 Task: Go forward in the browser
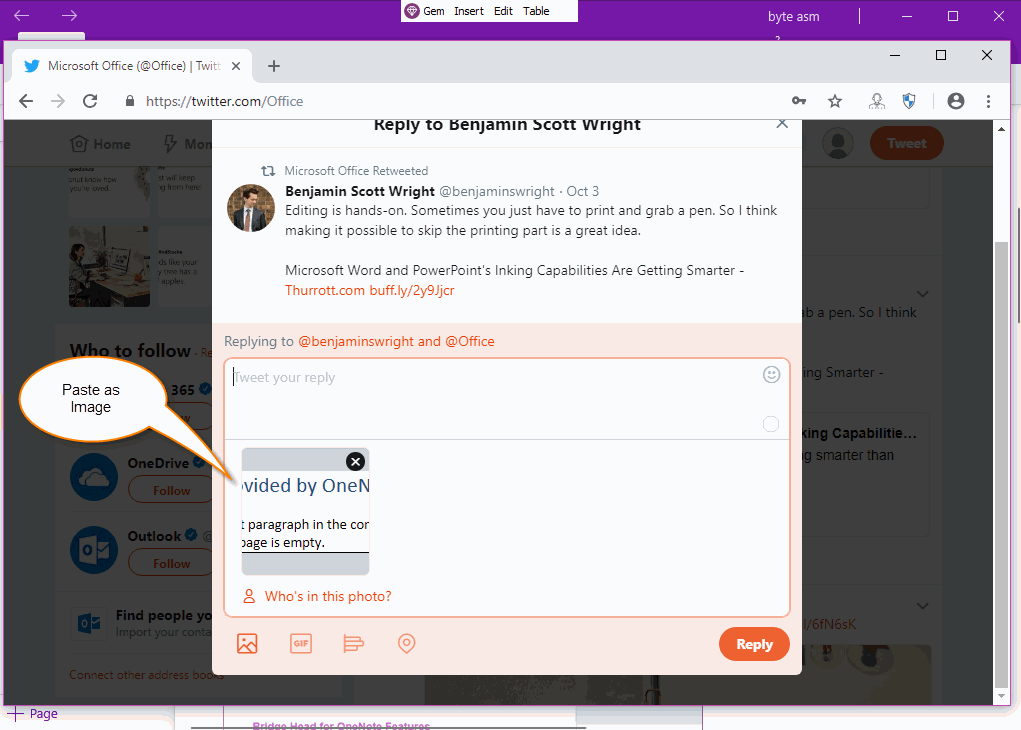[x=58, y=101]
